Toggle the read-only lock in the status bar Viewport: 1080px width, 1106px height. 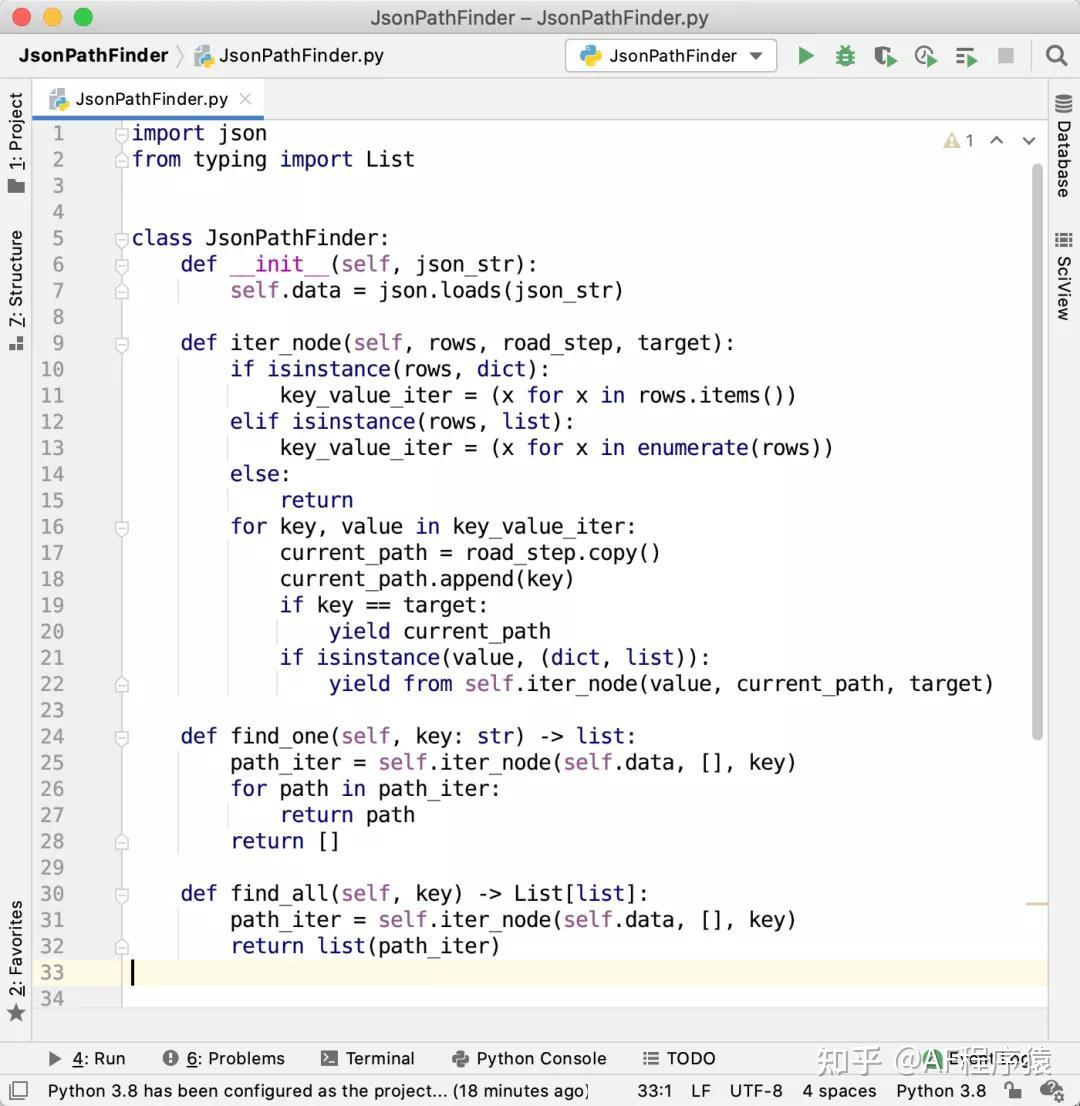coord(1013,1091)
